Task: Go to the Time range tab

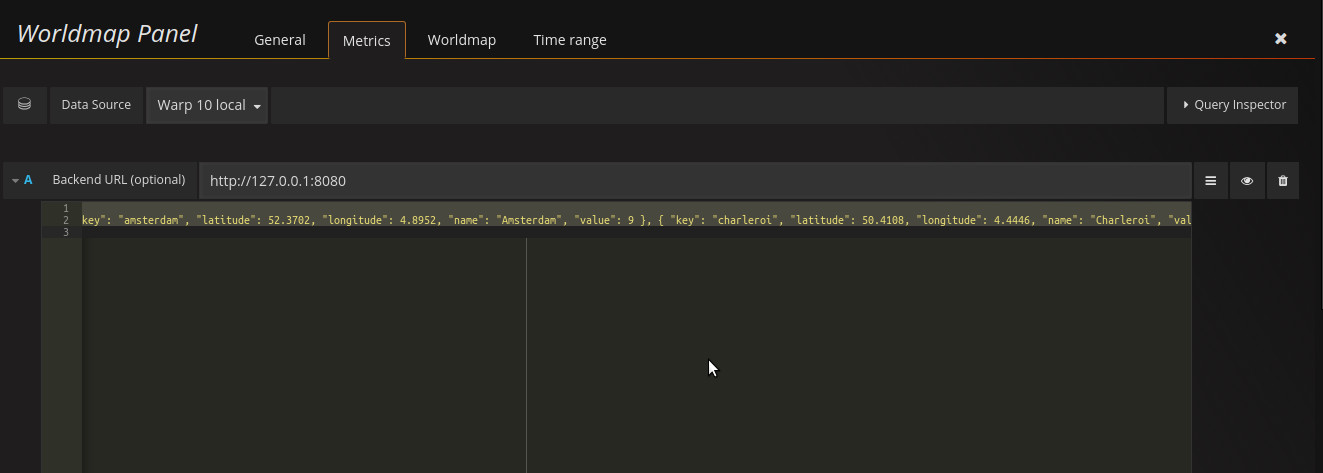Action: 569,40
